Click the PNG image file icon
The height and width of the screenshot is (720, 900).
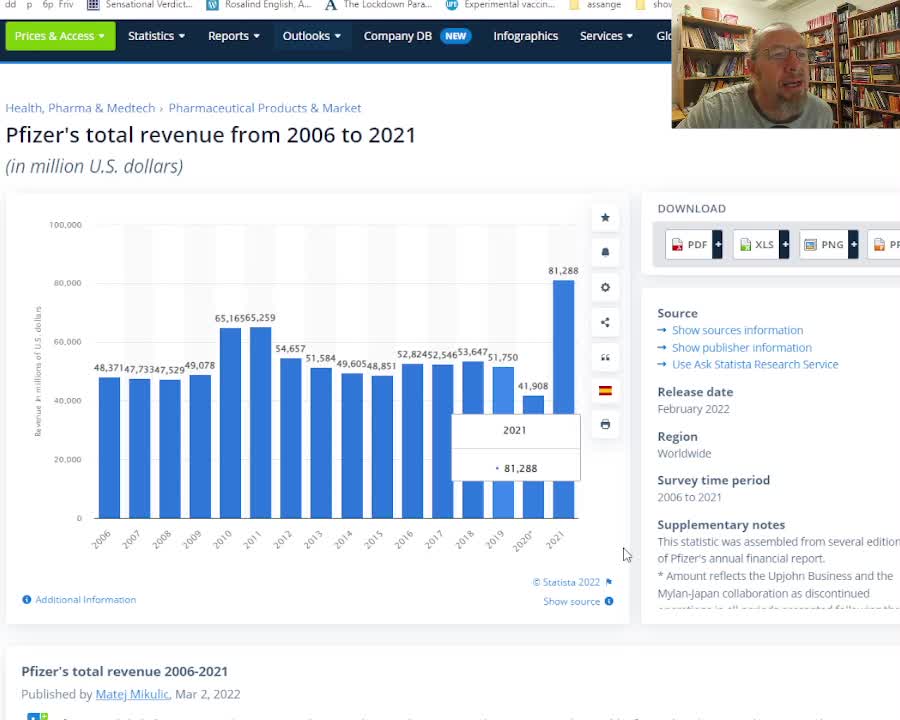[810, 245]
